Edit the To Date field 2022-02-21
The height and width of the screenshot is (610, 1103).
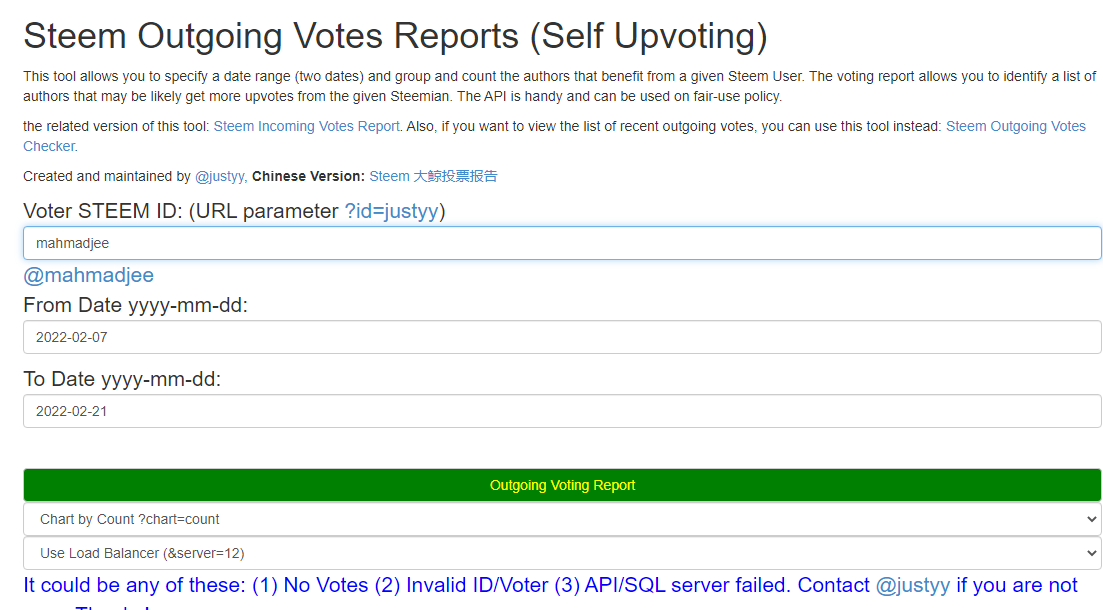562,412
